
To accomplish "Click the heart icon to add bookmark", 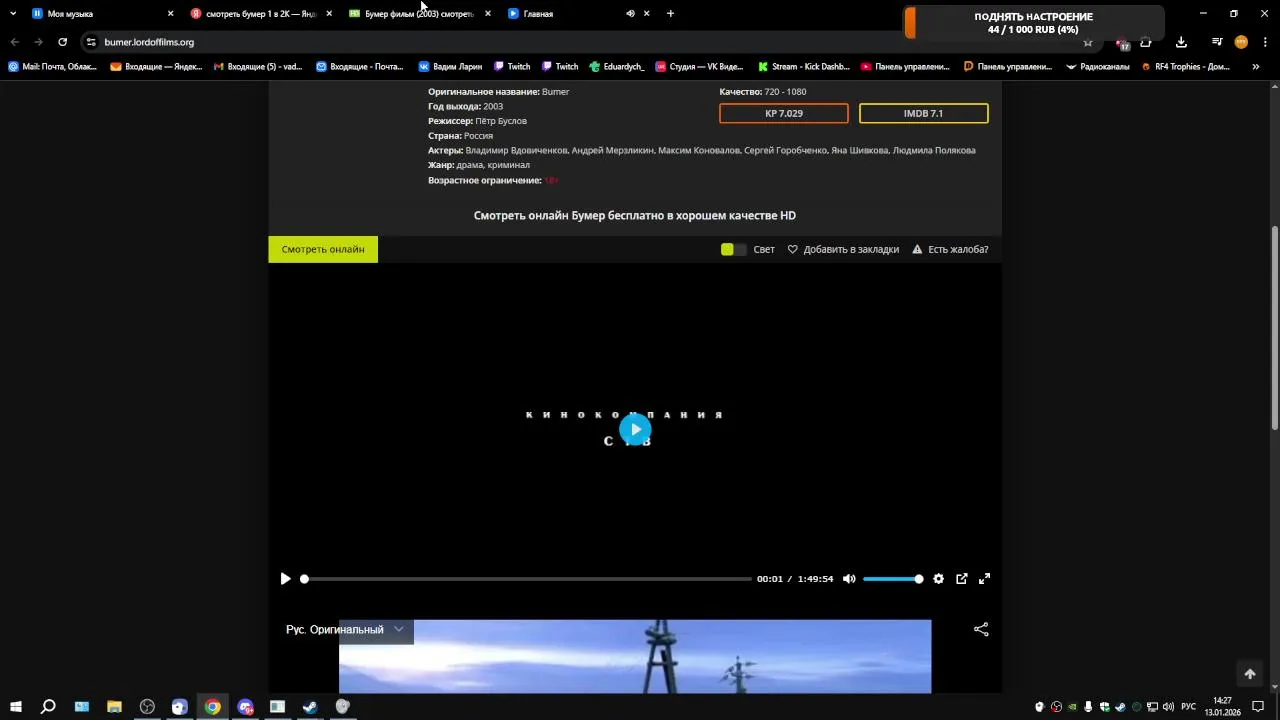I will click(x=793, y=249).
